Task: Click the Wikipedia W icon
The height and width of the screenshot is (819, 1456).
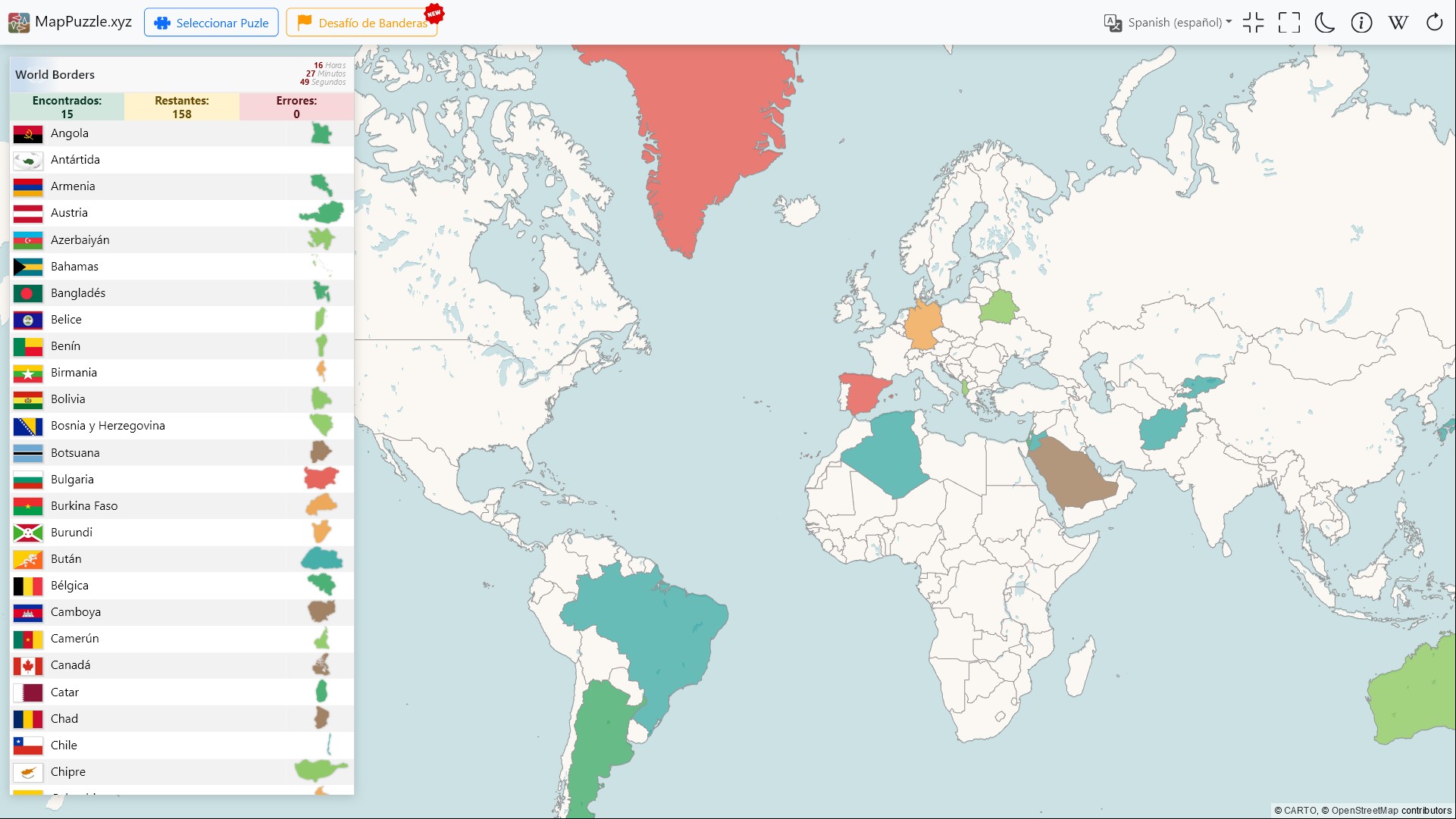Action: point(1398,23)
